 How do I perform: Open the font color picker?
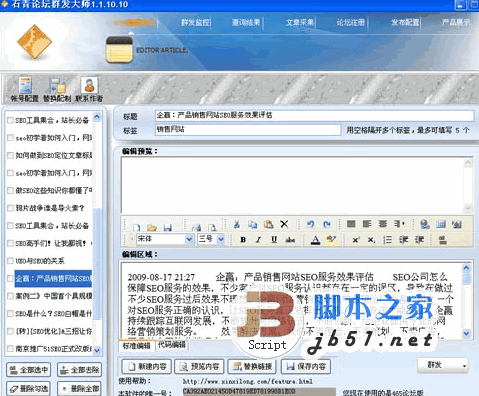click(315, 240)
